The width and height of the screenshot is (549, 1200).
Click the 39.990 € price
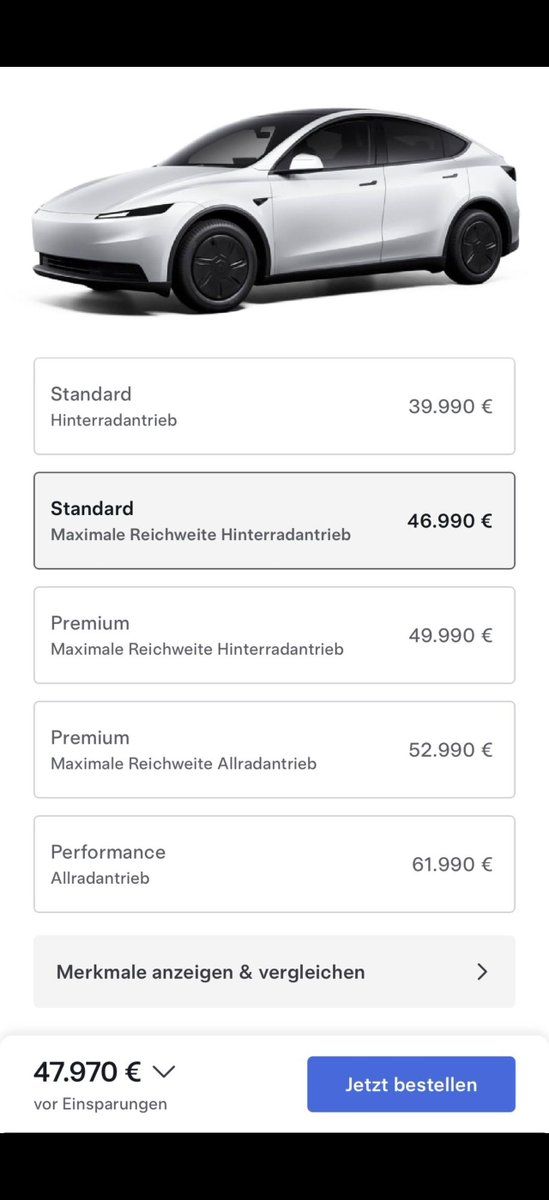pyautogui.click(x=450, y=406)
